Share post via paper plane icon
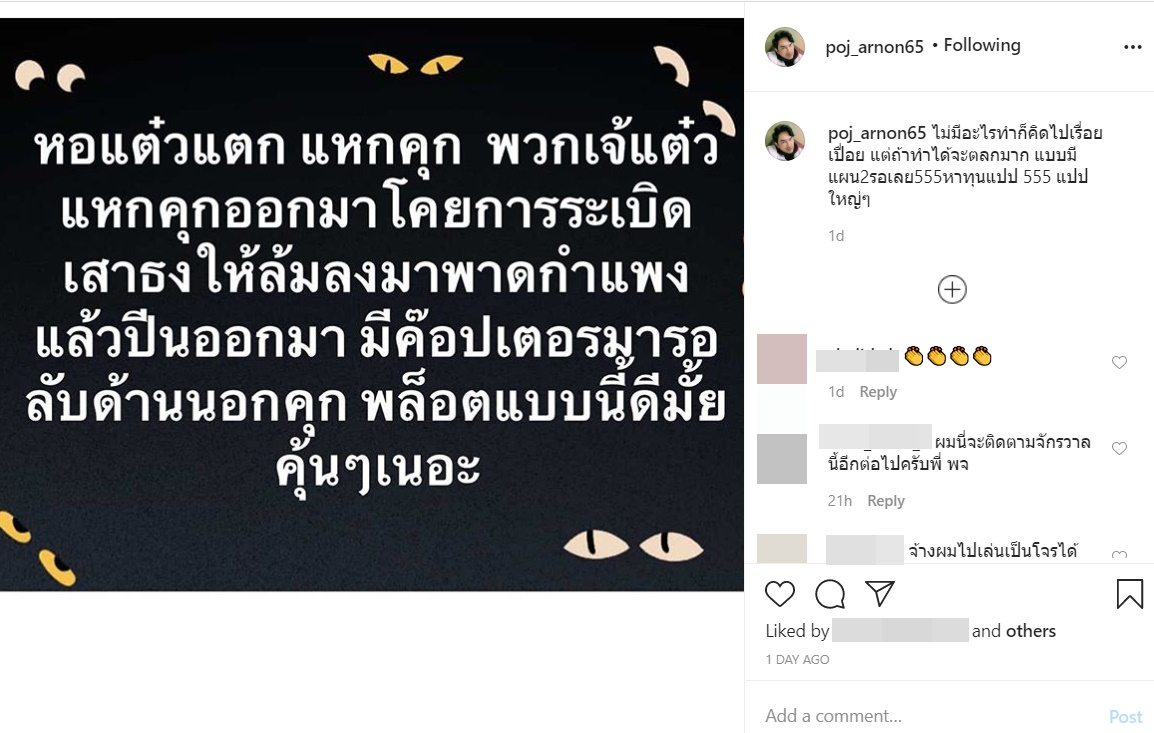 tap(879, 593)
